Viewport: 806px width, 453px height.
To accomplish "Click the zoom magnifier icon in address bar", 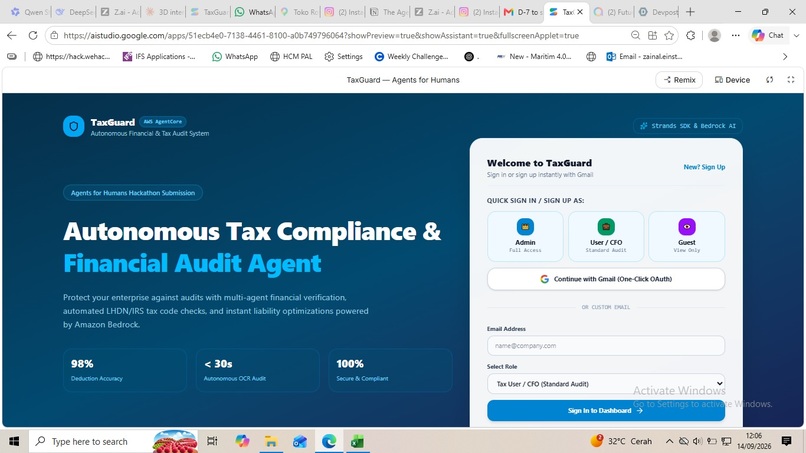I will pos(636,35).
